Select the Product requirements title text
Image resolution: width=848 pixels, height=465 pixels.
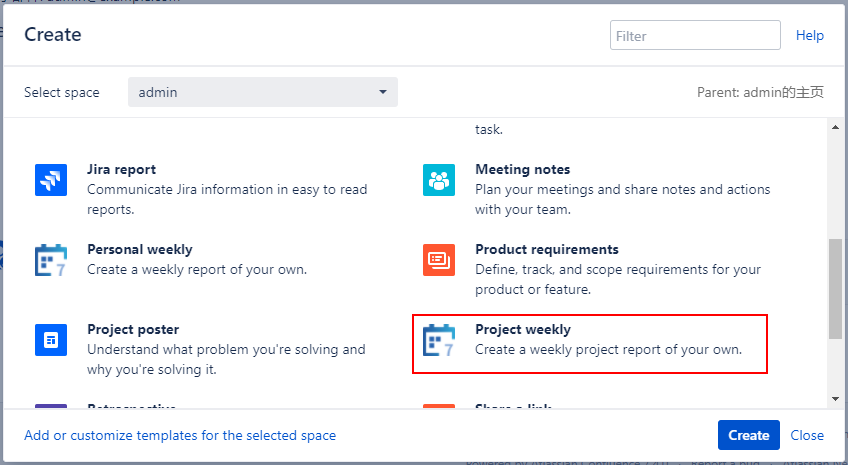[547, 250]
